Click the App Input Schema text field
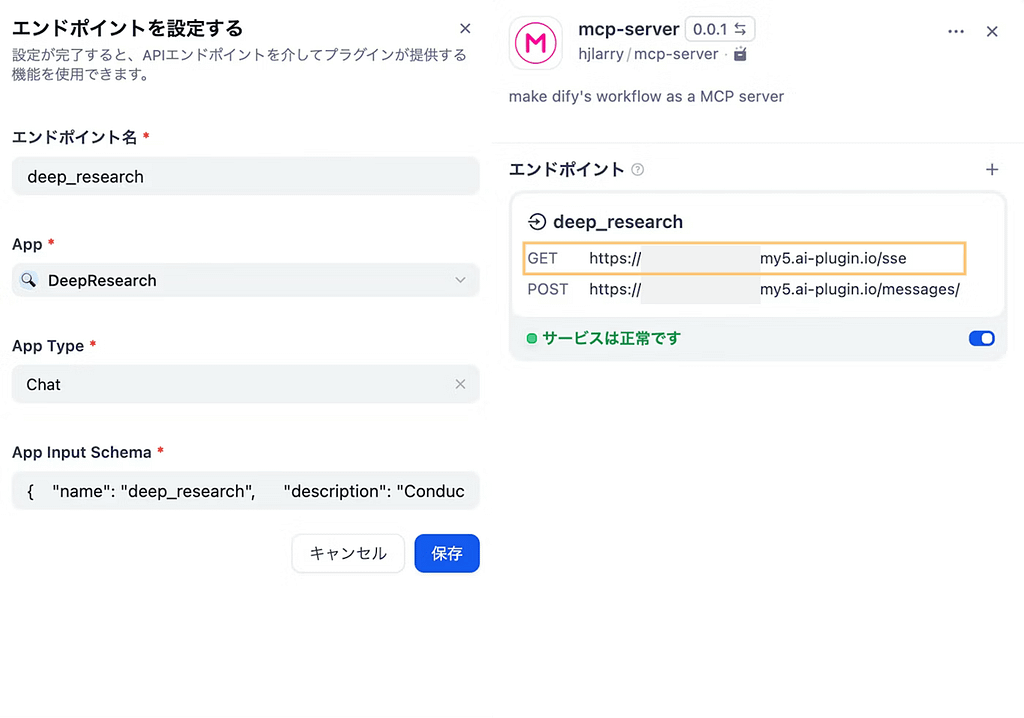Image resolution: width=1024 pixels, height=718 pixels. [x=245, y=491]
